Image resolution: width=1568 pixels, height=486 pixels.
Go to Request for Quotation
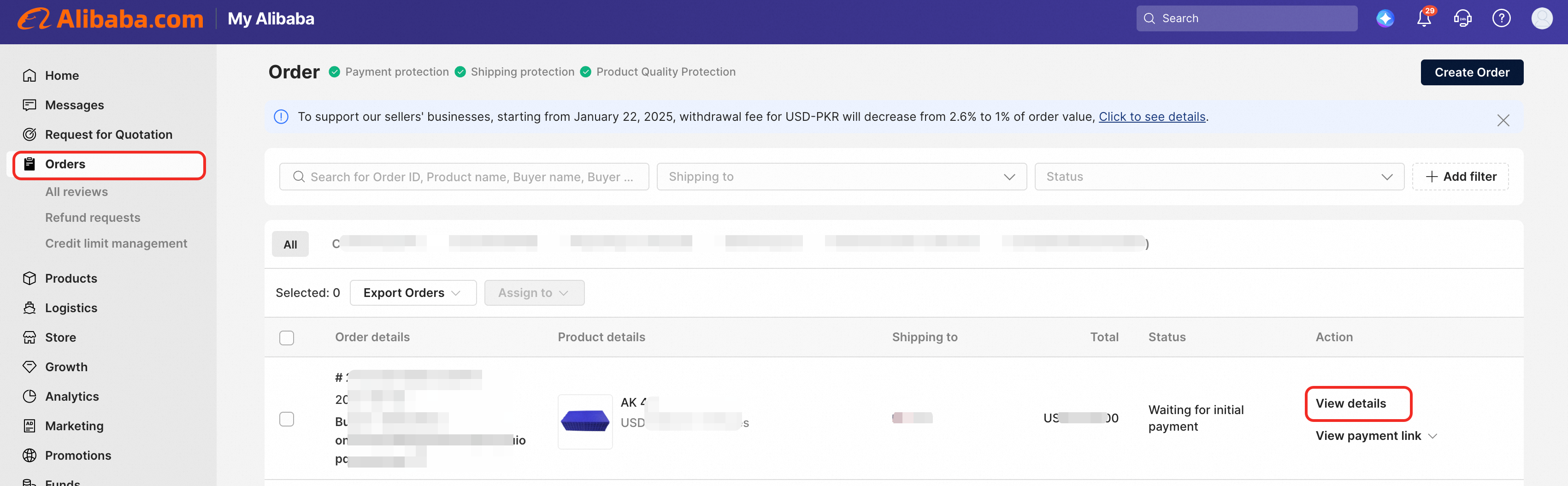[108, 135]
